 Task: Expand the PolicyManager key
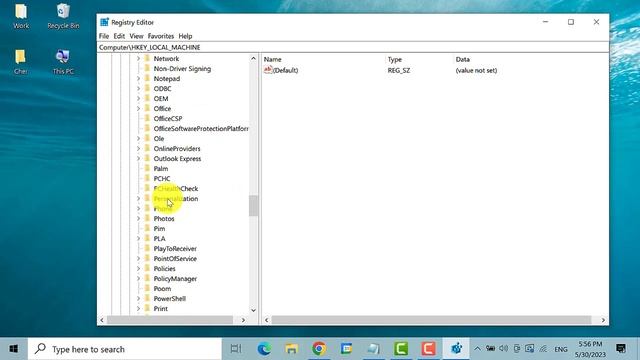coord(138,279)
